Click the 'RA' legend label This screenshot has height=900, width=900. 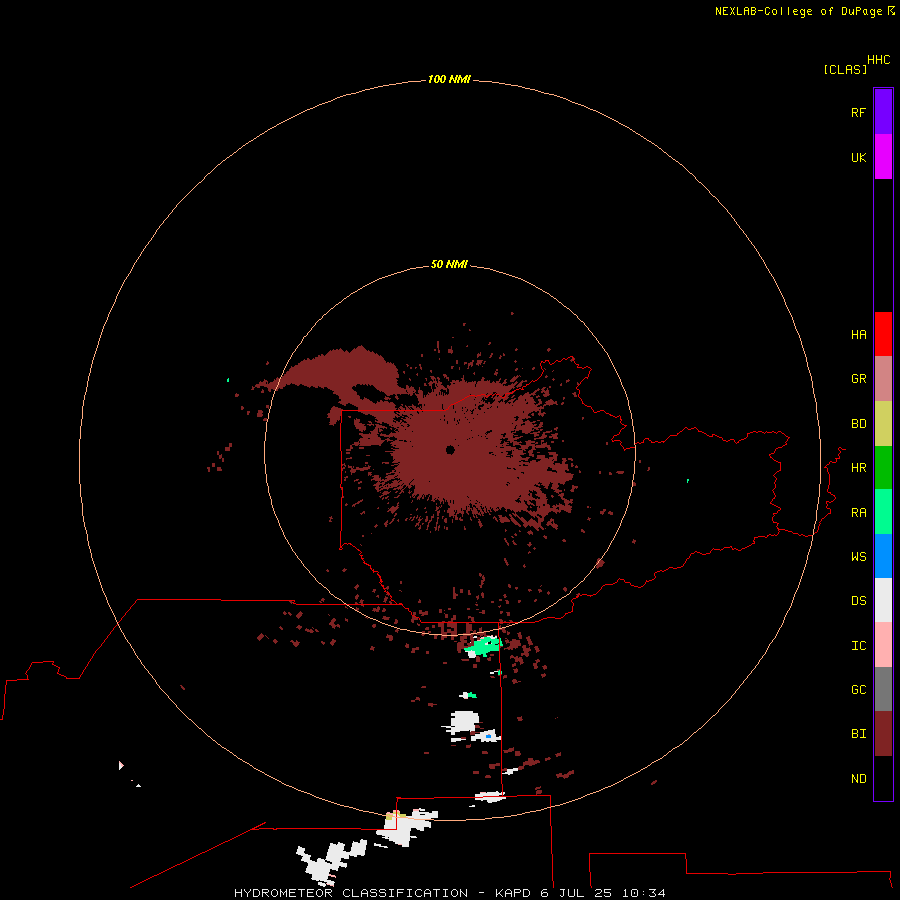(x=858, y=513)
